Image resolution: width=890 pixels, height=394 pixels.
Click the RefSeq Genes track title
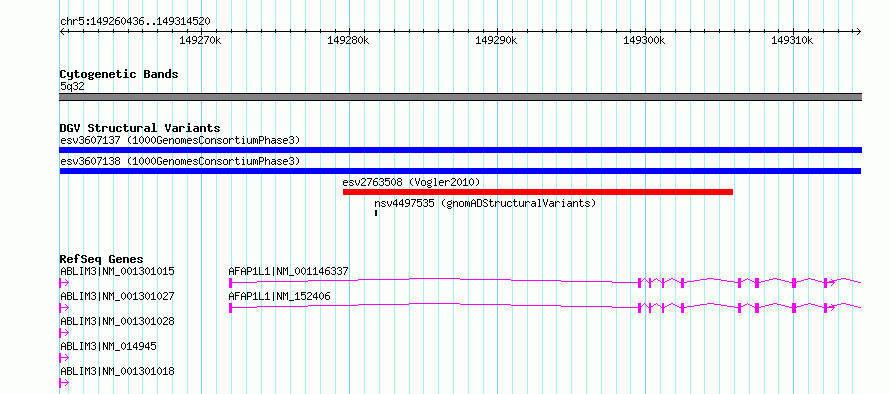pos(102,259)
